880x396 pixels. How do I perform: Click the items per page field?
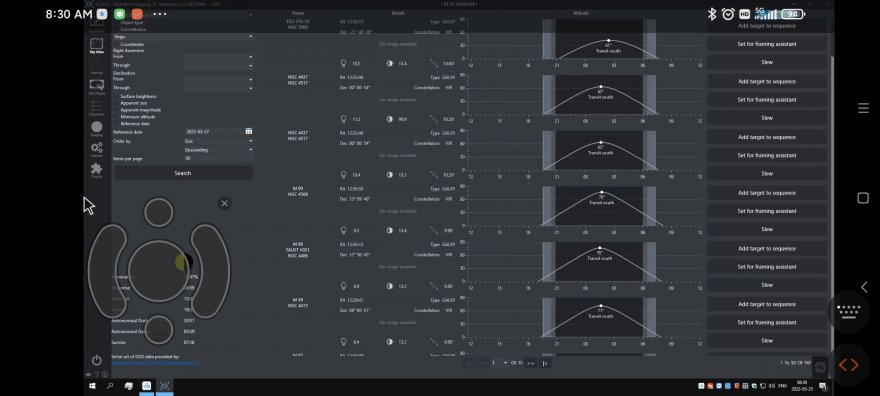tap(219, 159)
